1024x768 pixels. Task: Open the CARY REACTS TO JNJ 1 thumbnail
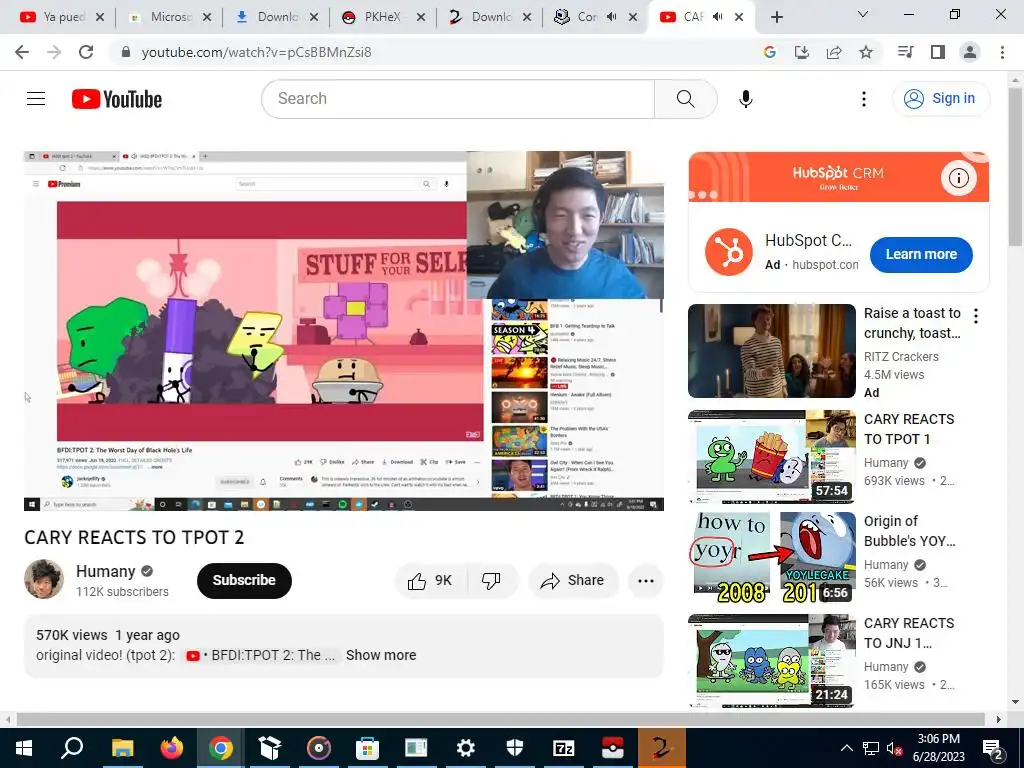tap(771, 661)
